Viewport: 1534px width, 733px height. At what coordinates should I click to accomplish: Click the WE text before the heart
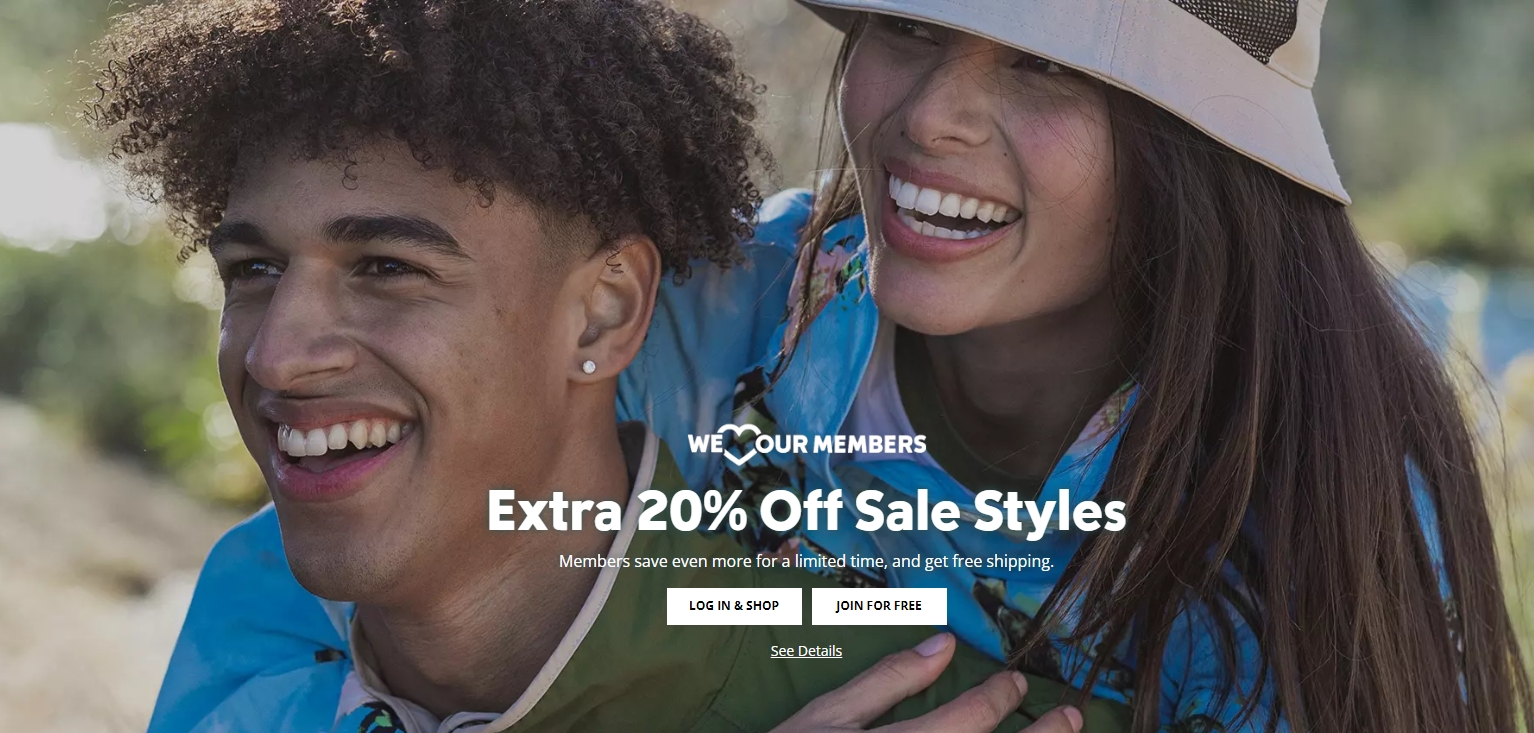coord(704,444)
